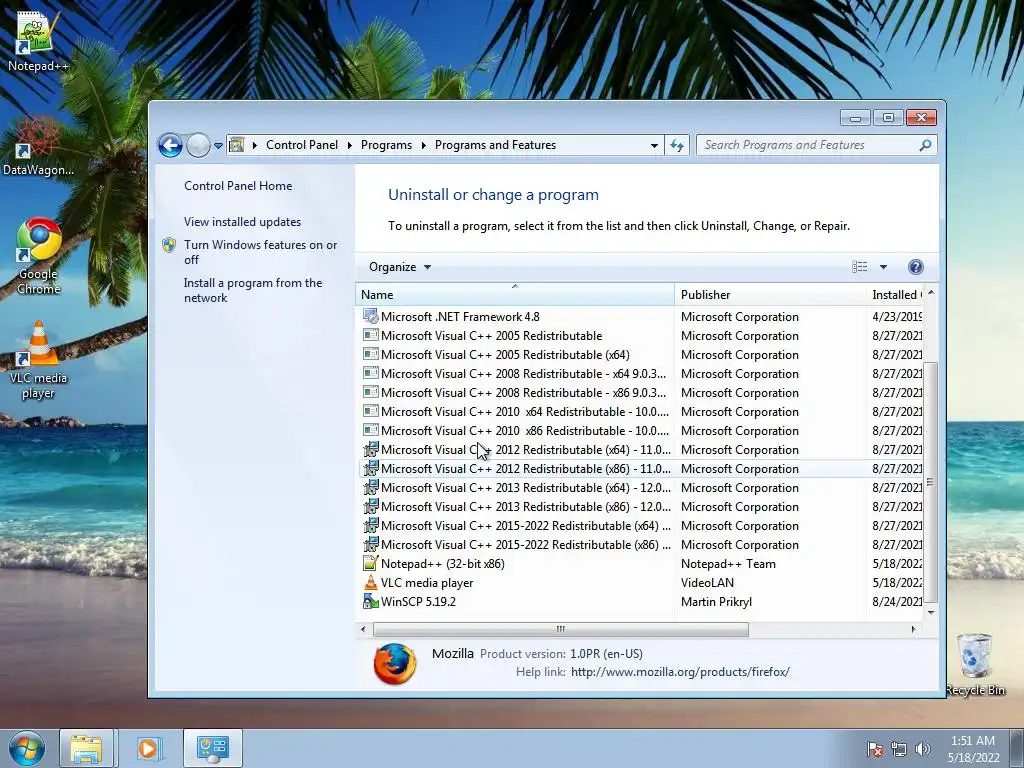Click the Control Panel taskbar button
Image resolution: width=1024 pixels, height=768 pixels.
[x=212, y=748]
